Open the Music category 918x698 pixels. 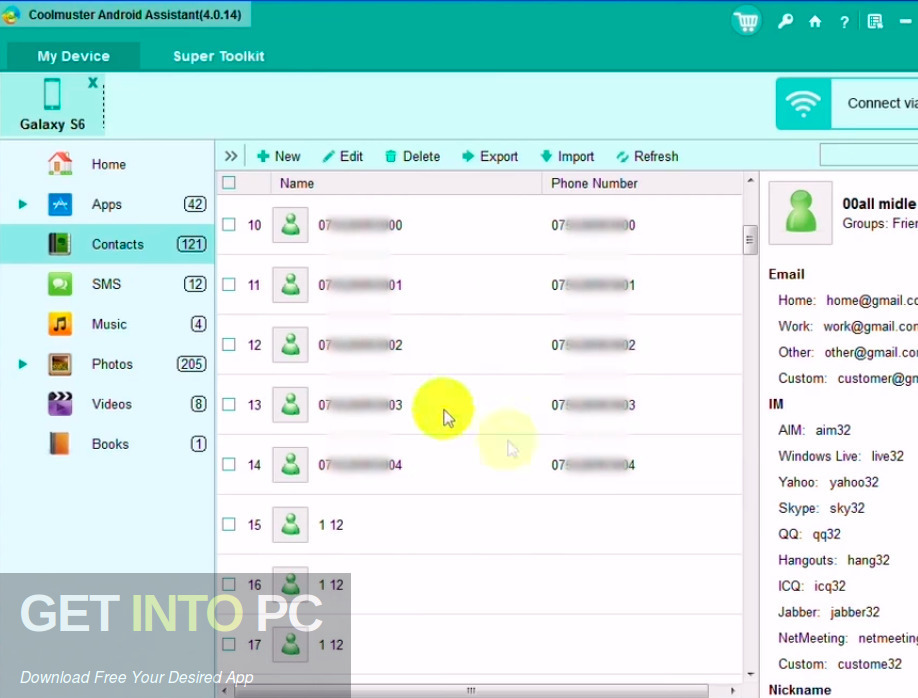click(x=107, y=324)
